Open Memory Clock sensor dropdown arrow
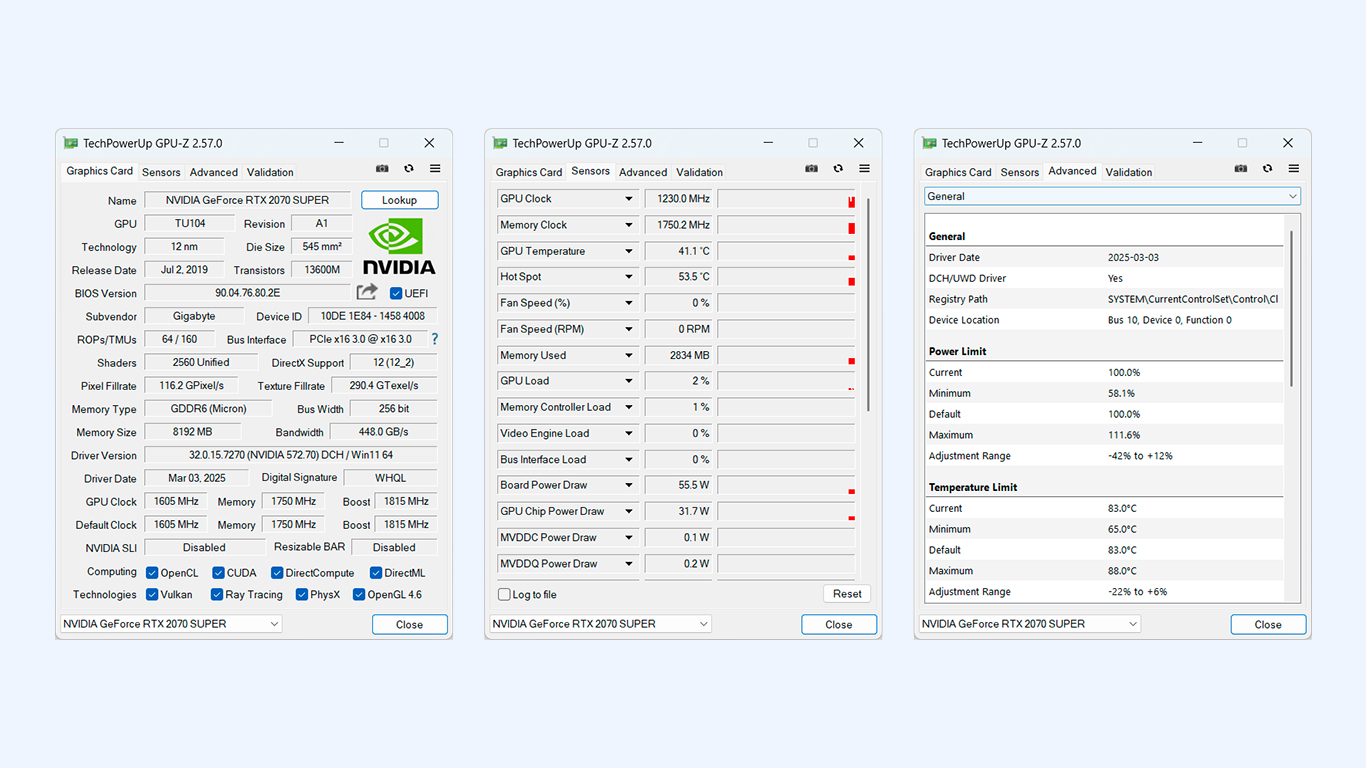The image size is (1366, 768). pyautogui.click(x=629, y=225)
